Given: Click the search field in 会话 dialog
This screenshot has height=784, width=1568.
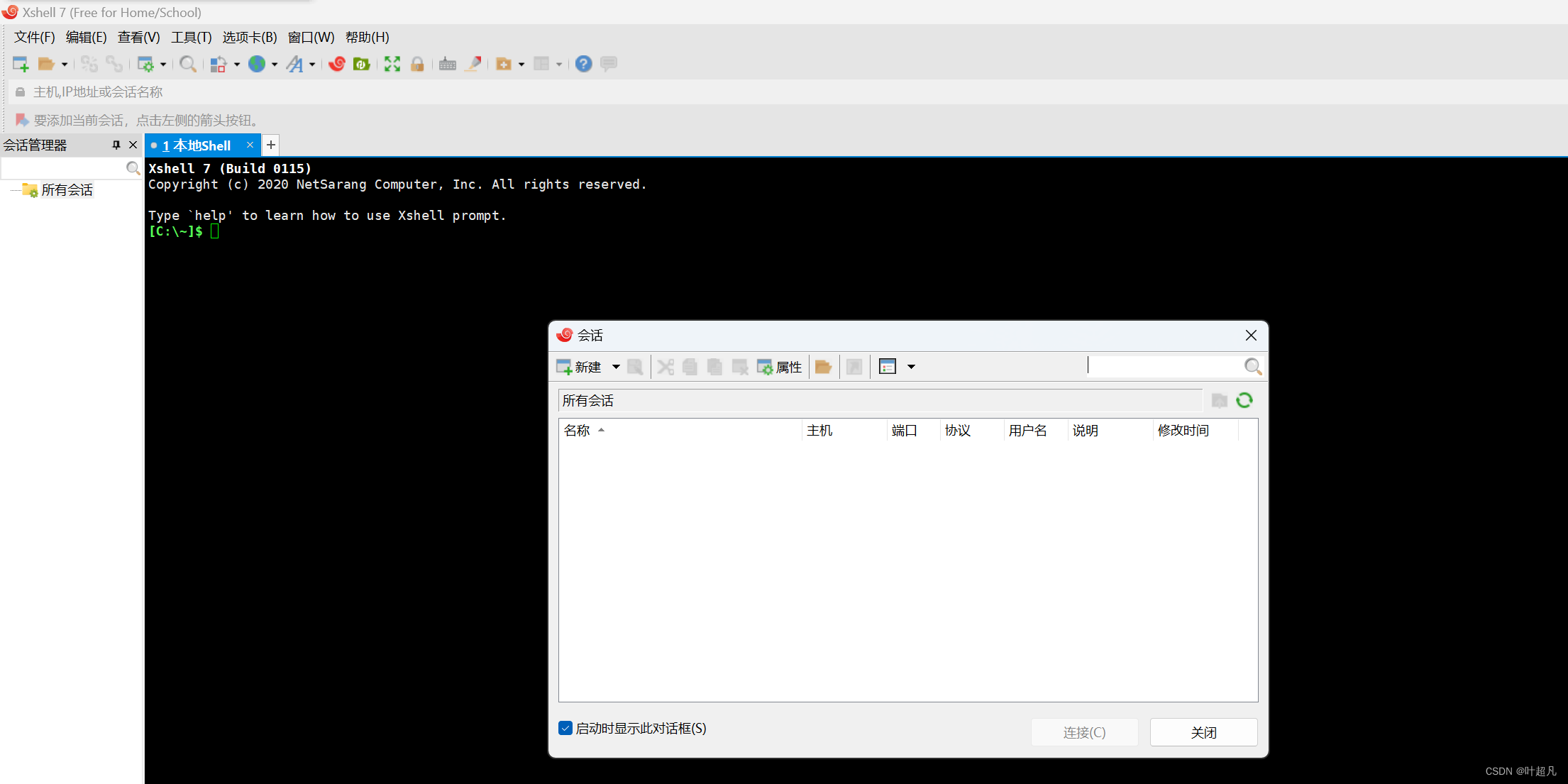Looking at the screenshot, I should point(1164,366).
